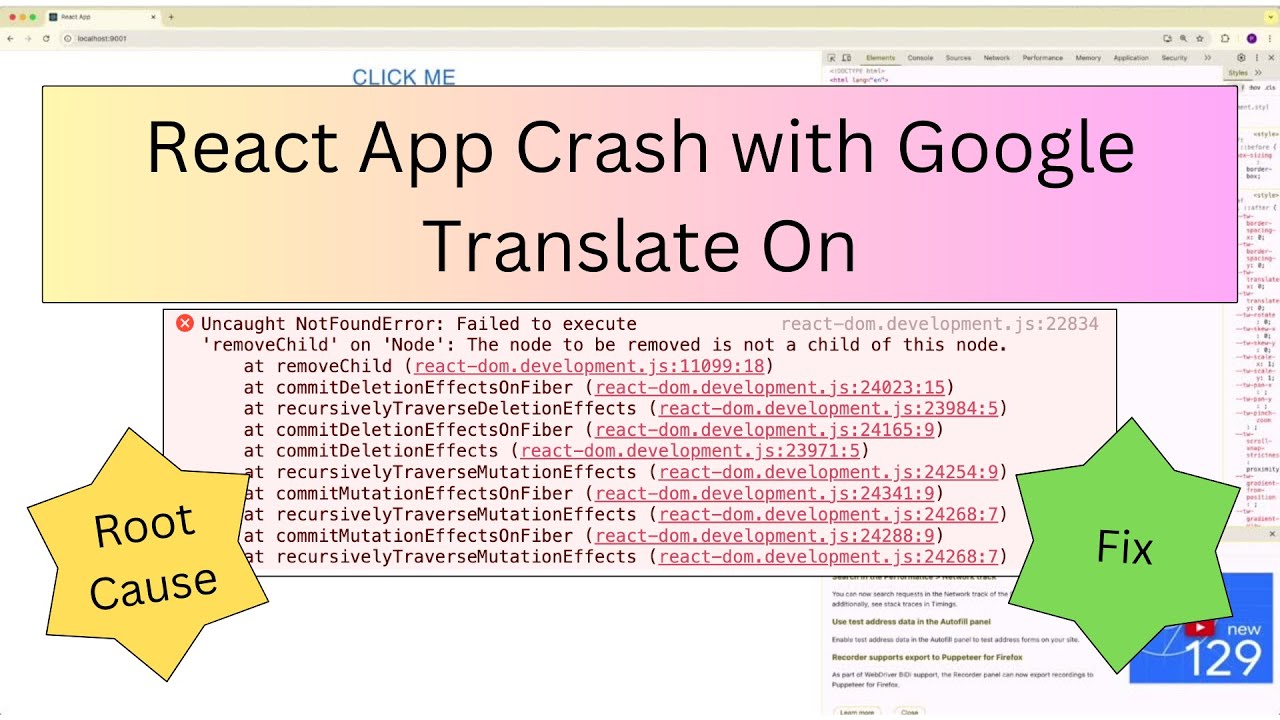The height and width of the screenshot is (720, 1280).
Task: Switch to the Sources tab
Action: 958,58
